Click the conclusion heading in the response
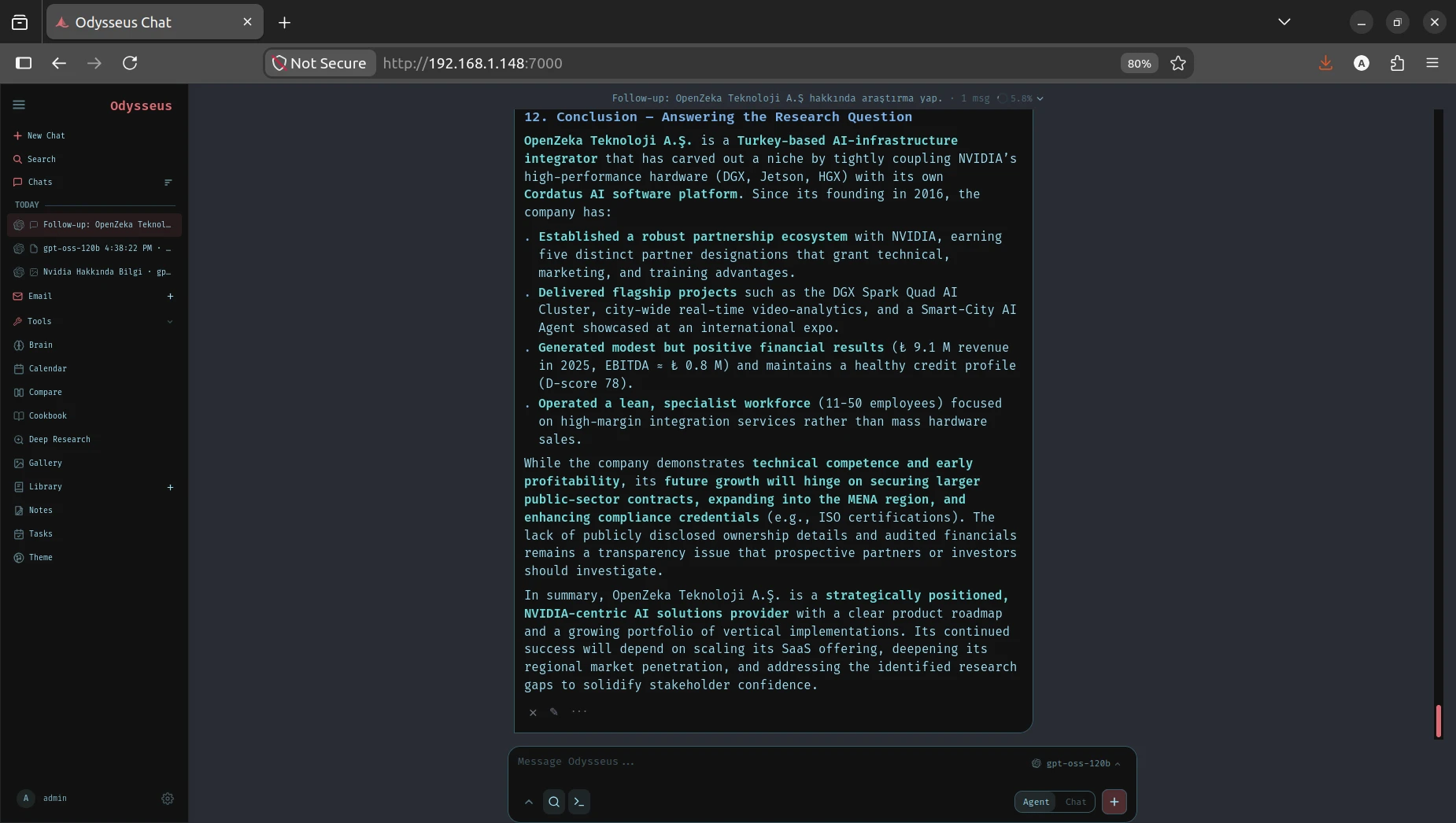Image resolution: width=1456 pixels, height=823 pixels. pyautogui.click(x=719, y=117)
